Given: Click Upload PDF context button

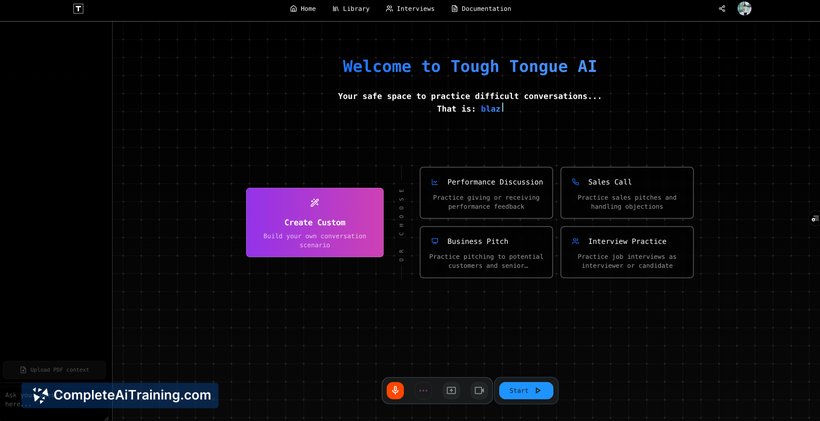Looking at the screenshot, I should click(x=54, y=370).
